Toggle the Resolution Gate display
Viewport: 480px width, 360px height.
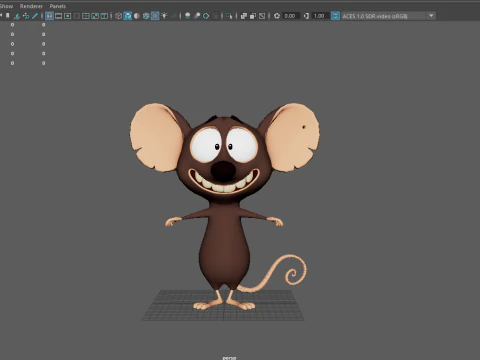tap(67, 16)
